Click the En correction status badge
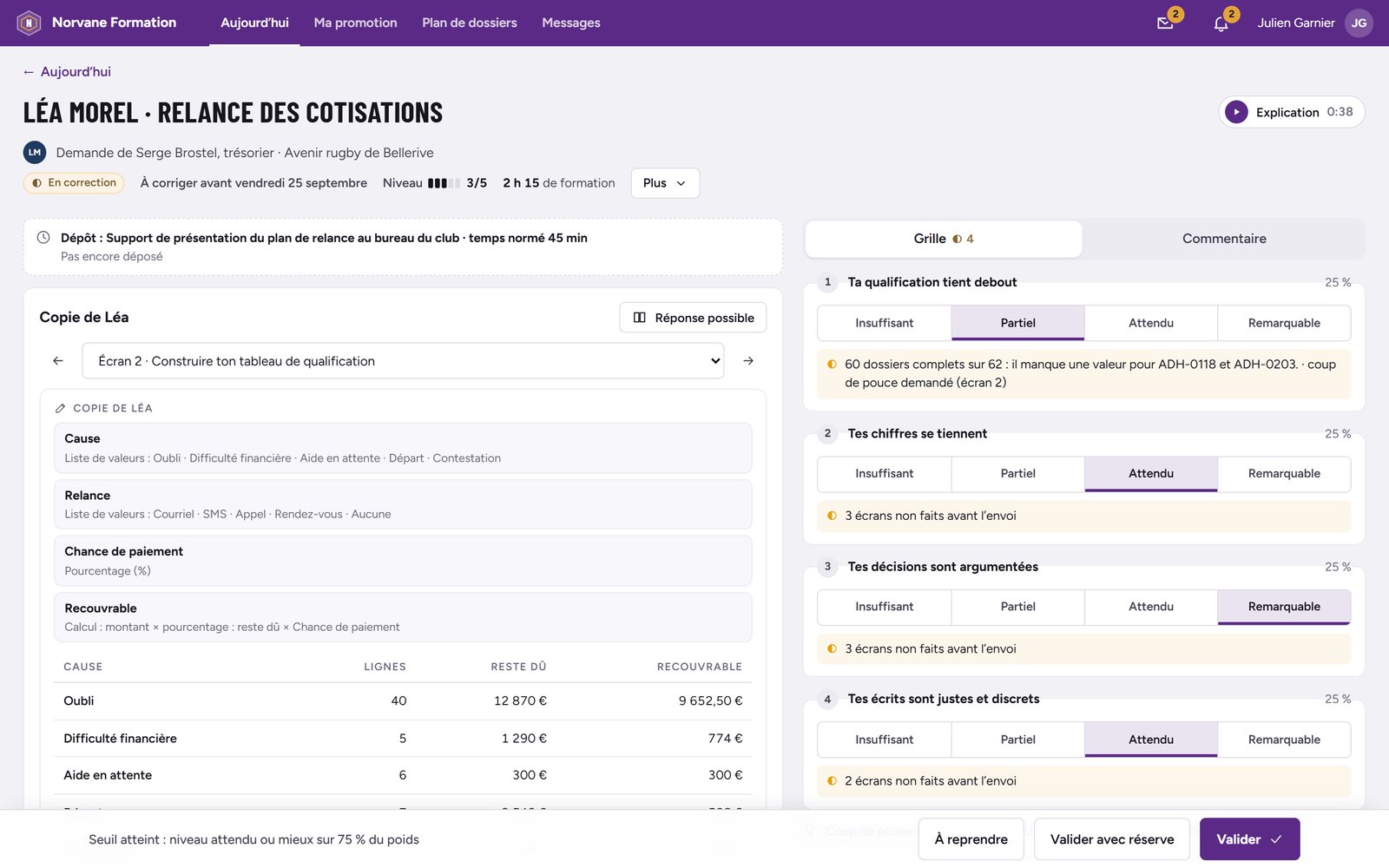Screen dimensions: 1389x868 click(x=74, y=183)
